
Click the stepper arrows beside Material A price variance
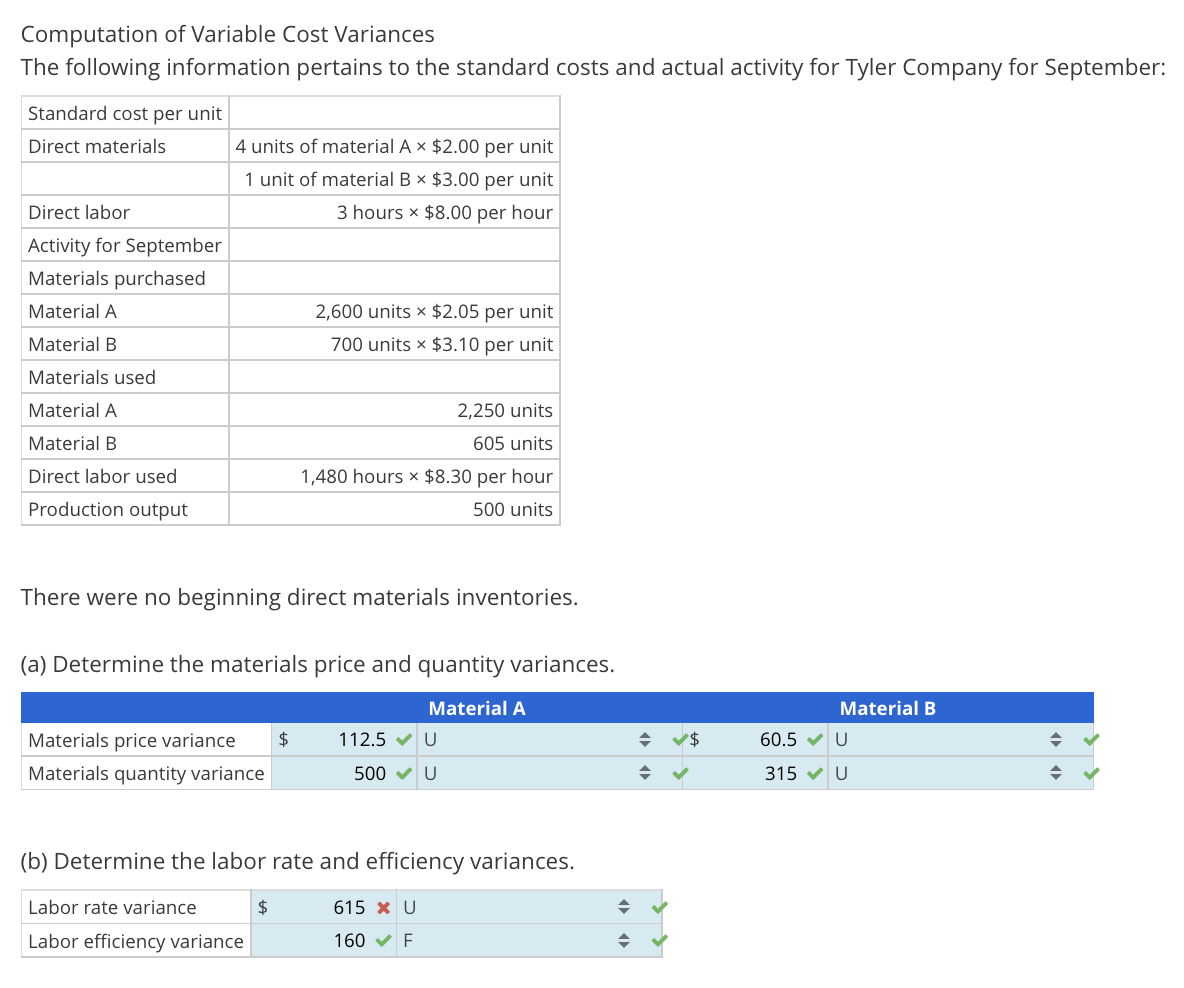click(x=645, y=739)
